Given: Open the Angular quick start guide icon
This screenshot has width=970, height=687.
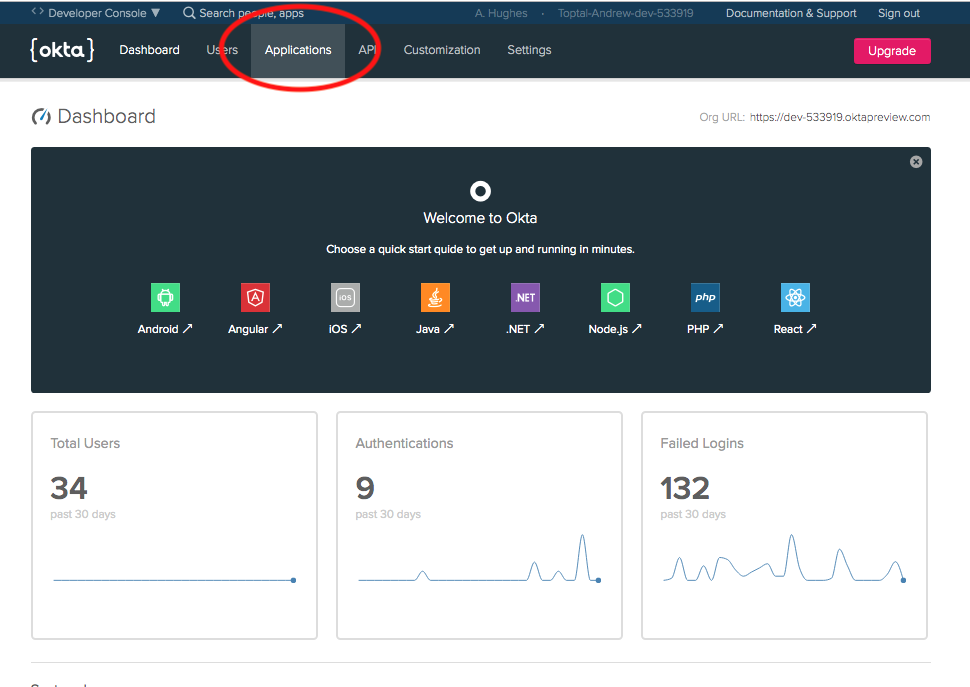Looking at the screenshot, I should pyautogui.click(x=255, y=298).
